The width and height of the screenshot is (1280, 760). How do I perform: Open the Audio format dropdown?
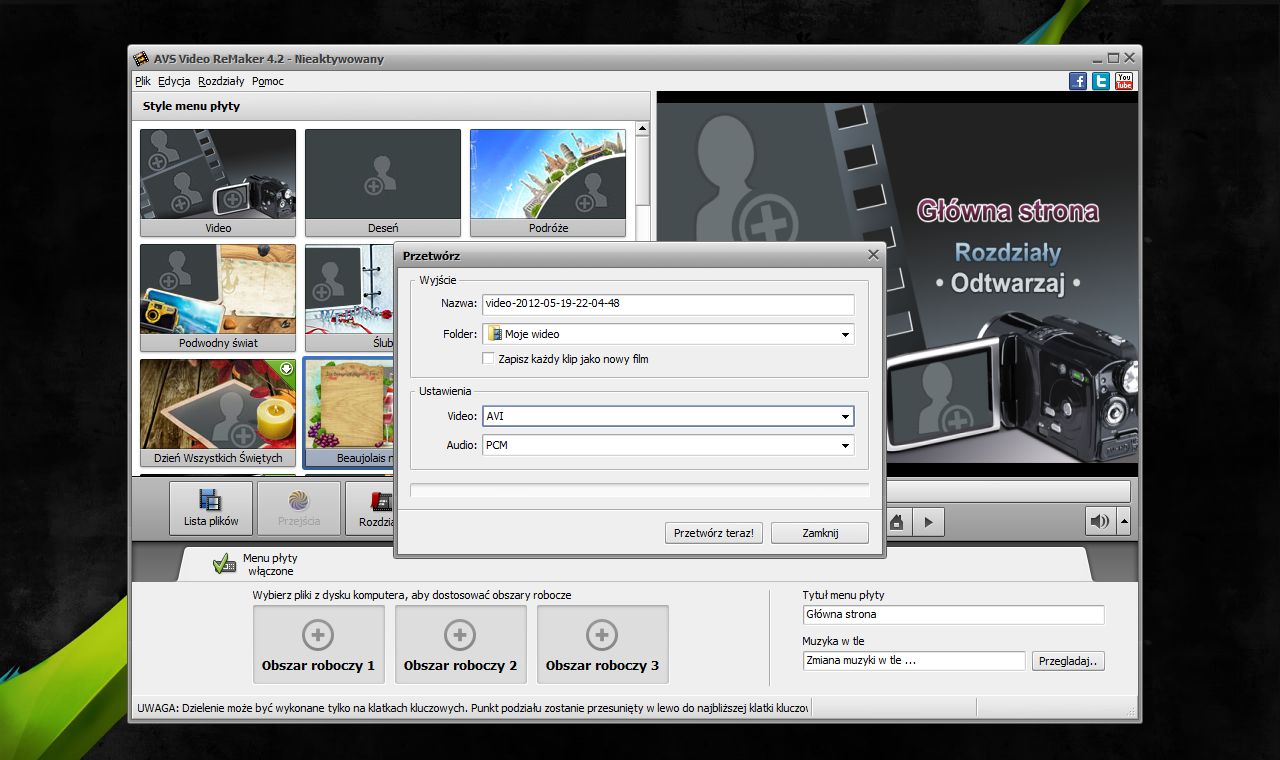click(845, 445)
